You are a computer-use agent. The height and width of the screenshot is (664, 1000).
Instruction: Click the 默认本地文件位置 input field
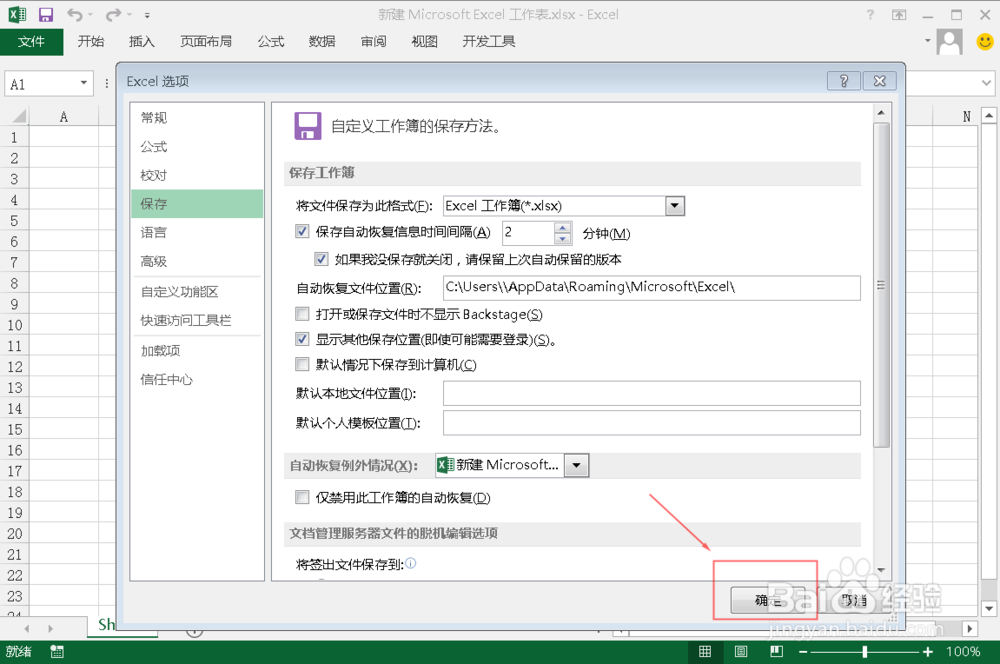(x=652, y=393)
